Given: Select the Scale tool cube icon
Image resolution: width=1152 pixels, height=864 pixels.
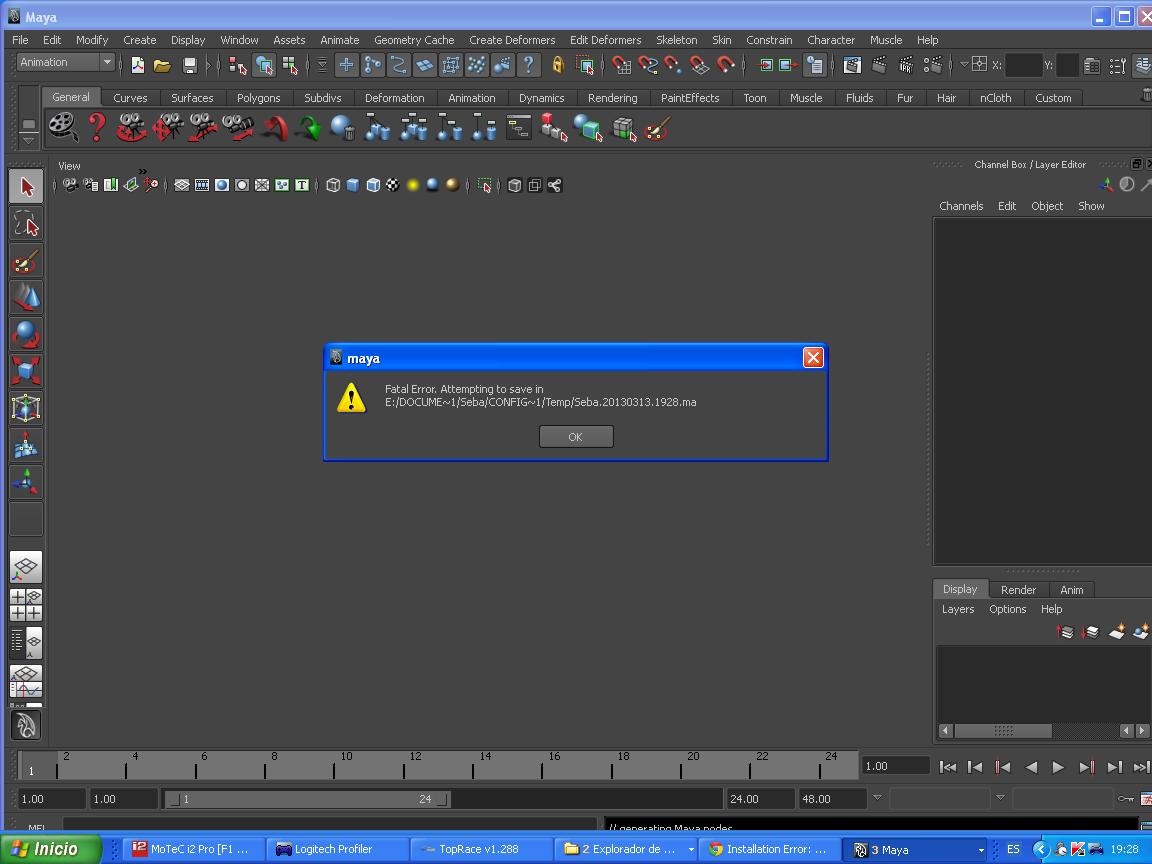Looking at the screenshot, I should [26, 371].
